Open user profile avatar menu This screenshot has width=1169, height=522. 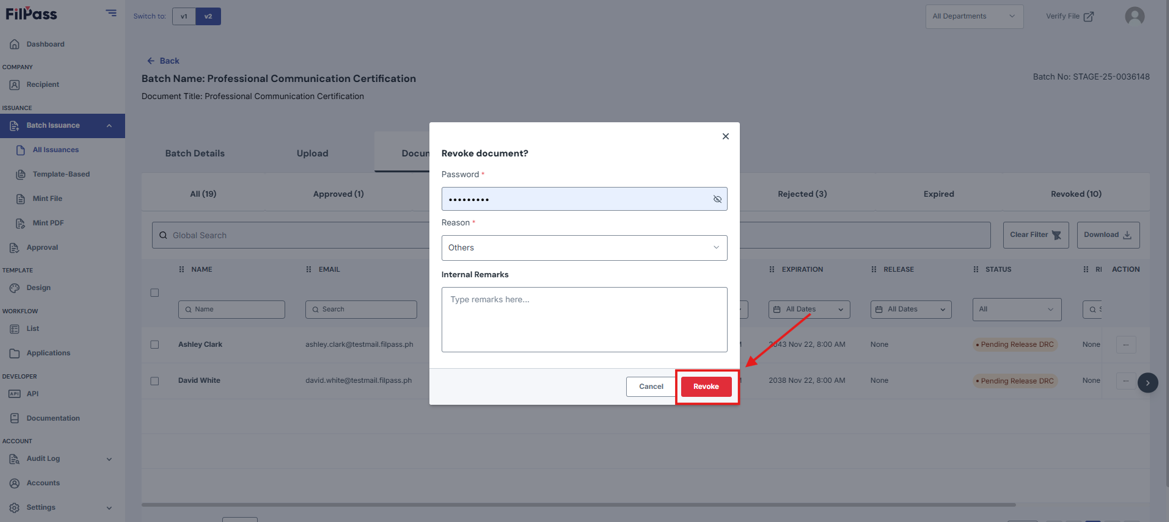pyautogui.click(x=1135, y=16)
